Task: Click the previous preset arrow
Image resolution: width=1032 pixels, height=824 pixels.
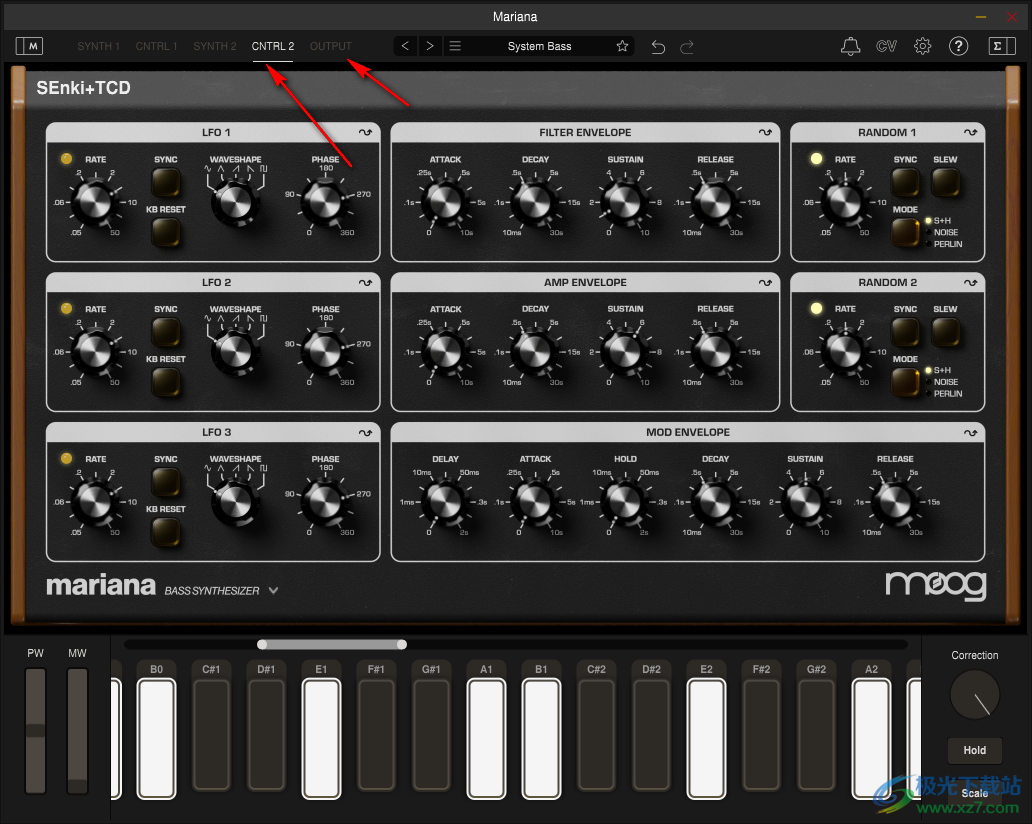Action: [x=404, y=45]
